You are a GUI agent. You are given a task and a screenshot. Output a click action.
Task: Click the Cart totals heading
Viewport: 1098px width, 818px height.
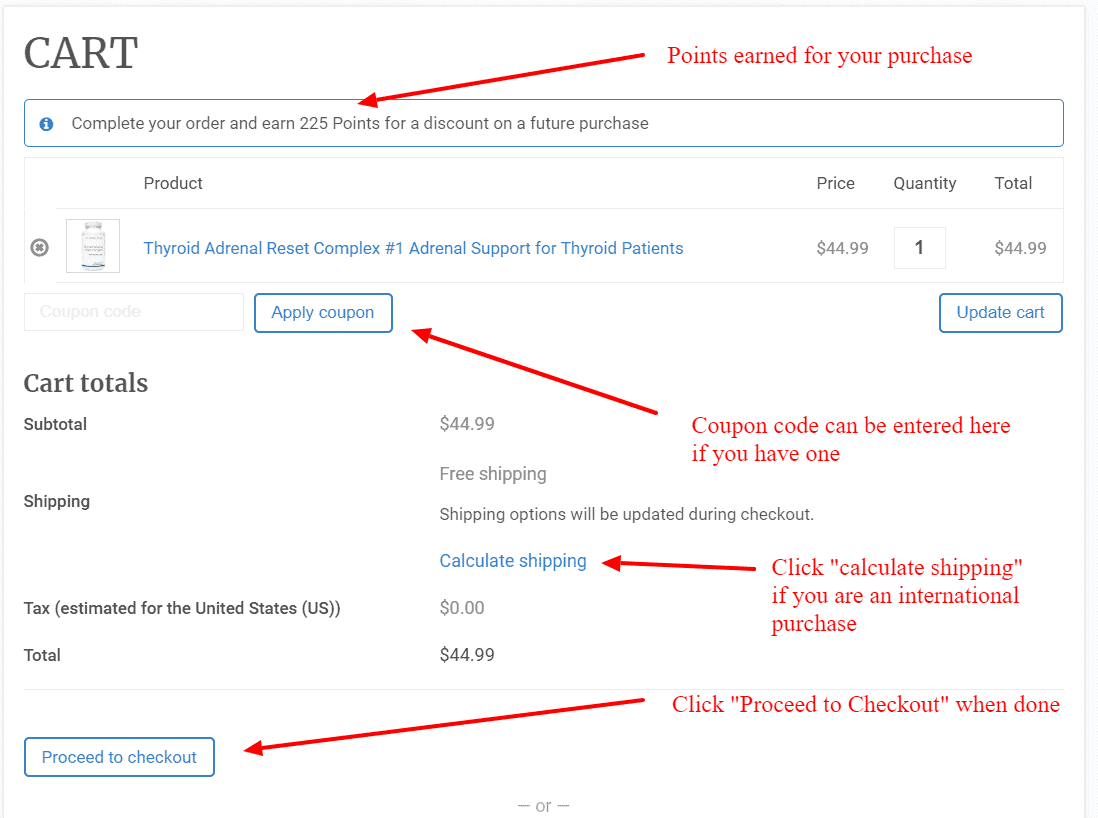[86, 383]
